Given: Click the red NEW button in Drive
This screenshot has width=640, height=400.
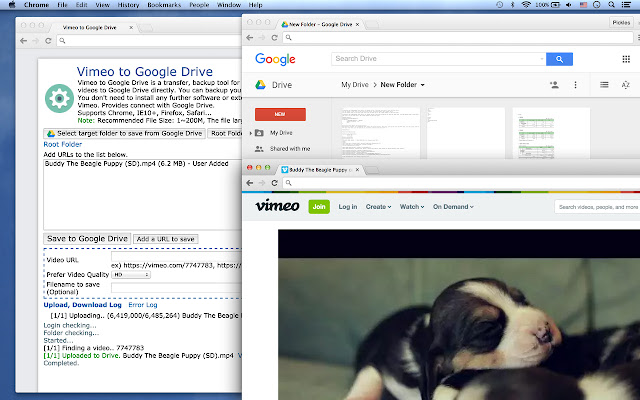Looking at the screenshot, I should pyautogui.click(x=280, y=114).
